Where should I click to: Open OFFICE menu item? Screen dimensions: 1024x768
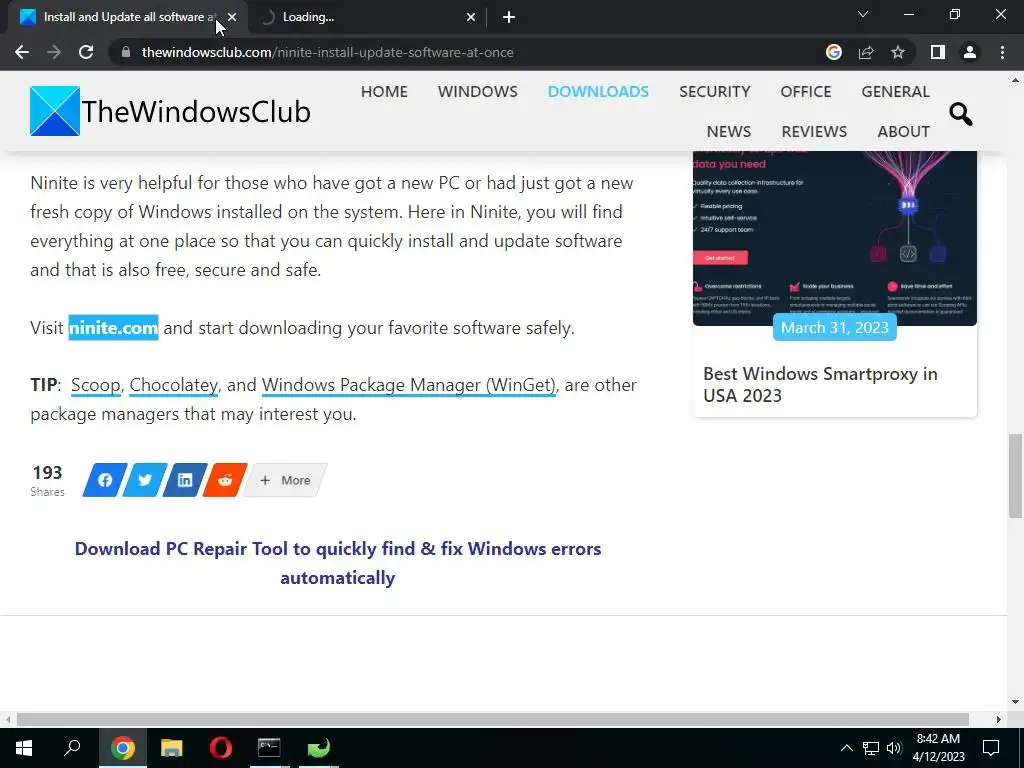coord(806,91)
